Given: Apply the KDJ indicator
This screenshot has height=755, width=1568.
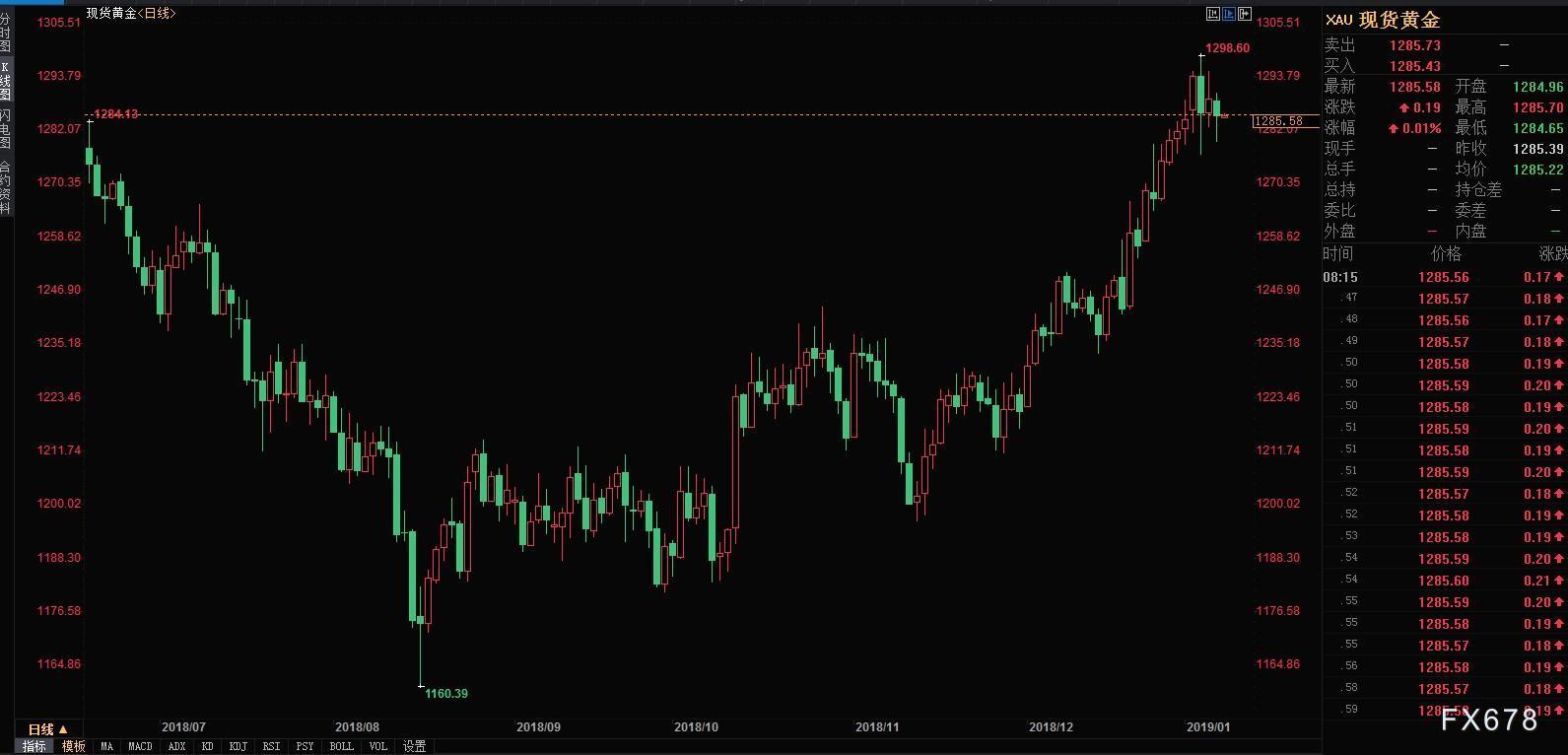Looking at the screenshot, I should point(239,746).
